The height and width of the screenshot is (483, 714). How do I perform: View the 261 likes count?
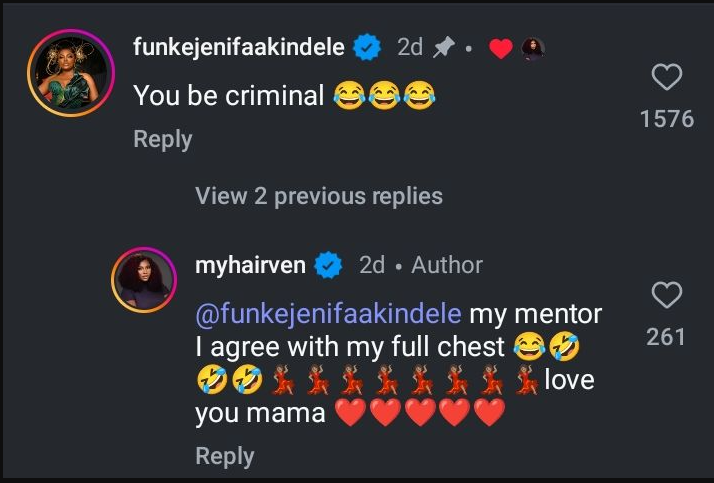click(666, 337)
